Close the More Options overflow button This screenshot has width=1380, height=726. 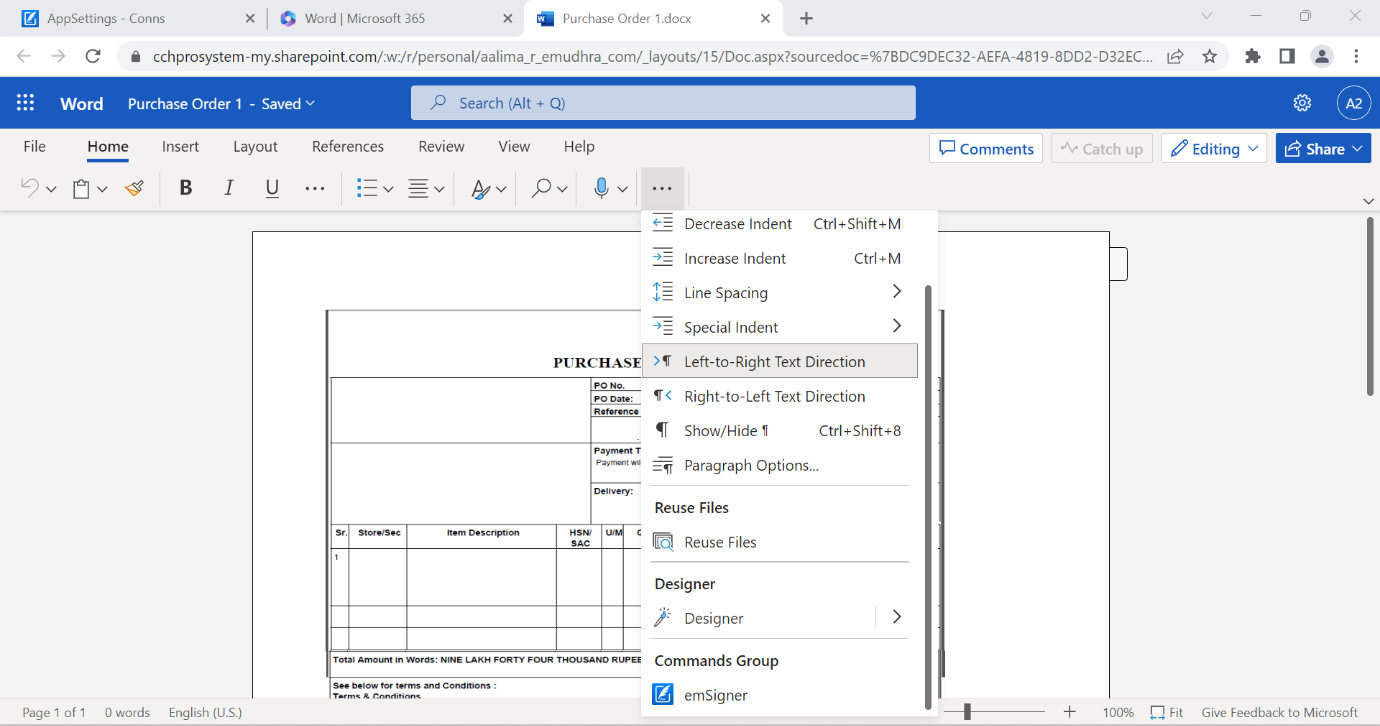click(x=662, y=188)
